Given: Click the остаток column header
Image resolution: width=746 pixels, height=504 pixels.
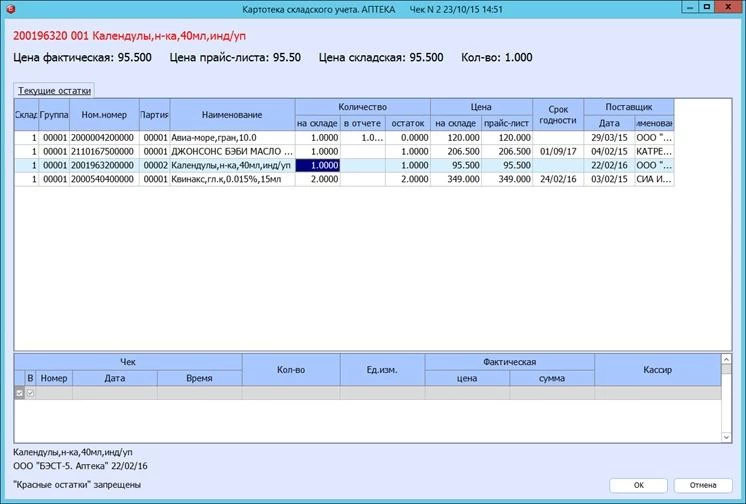Looking at the screenshot, I should click(408, 123).
